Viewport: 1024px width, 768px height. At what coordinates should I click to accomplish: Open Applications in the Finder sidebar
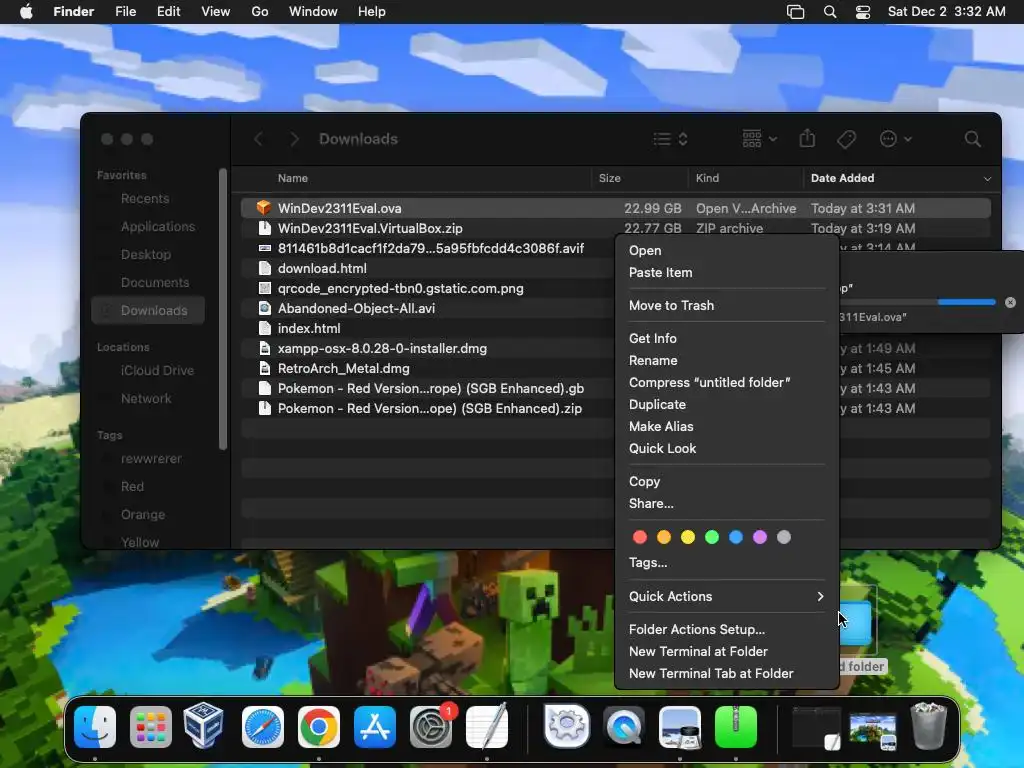(157, 227)
